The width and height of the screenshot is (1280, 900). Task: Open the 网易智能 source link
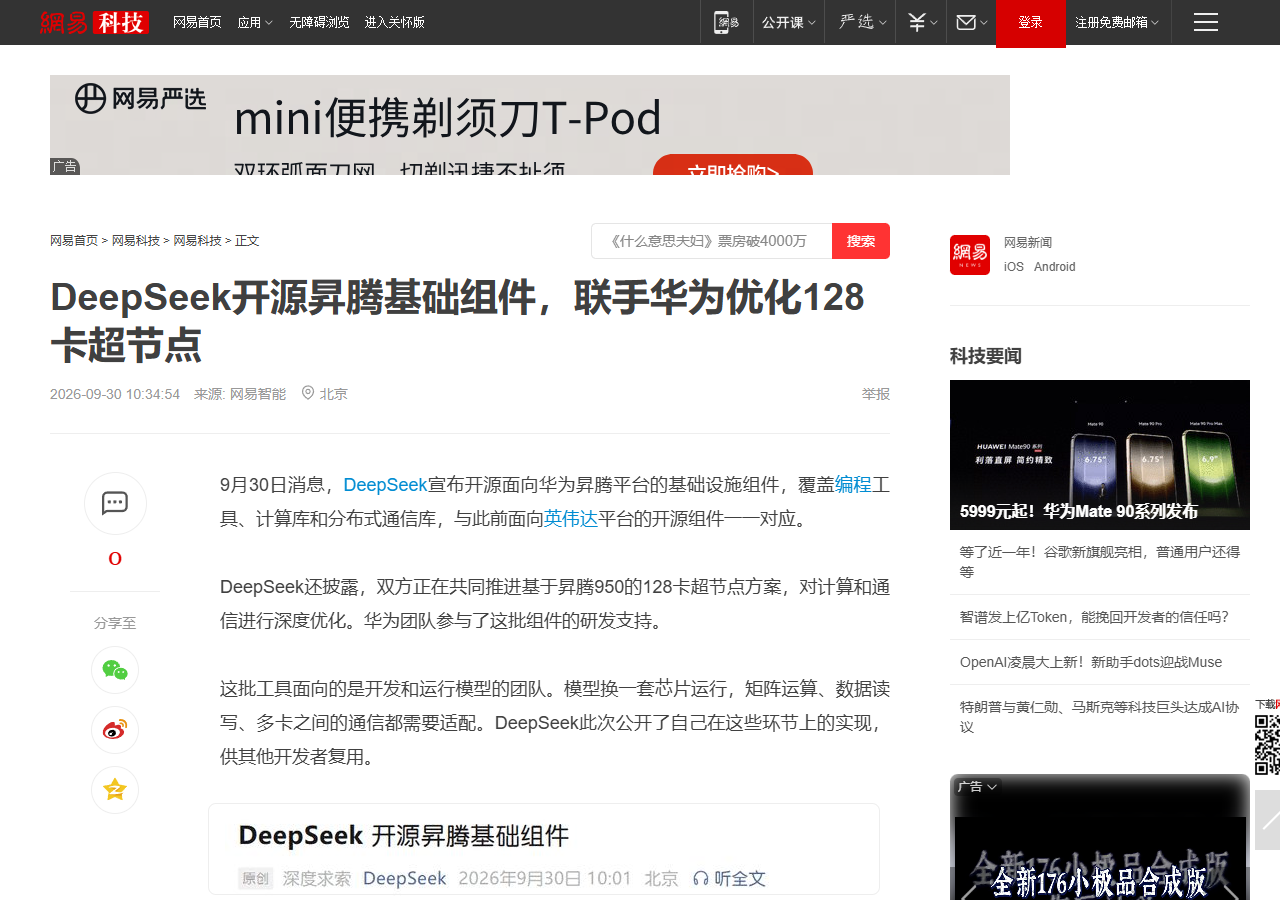(x=258, y=394)
